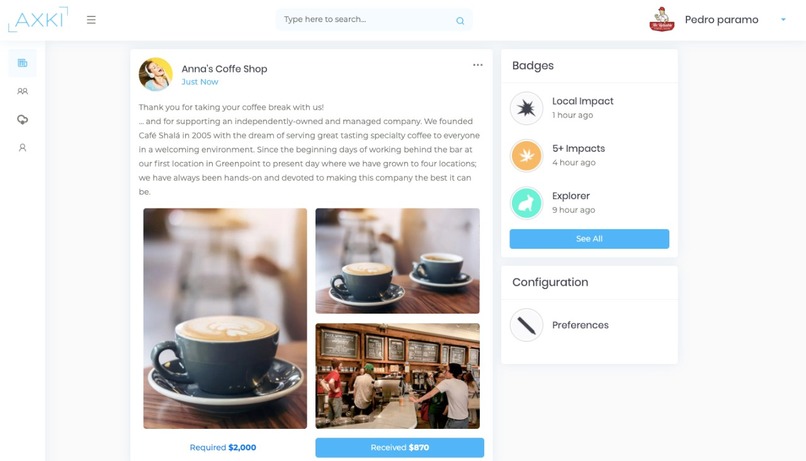Screen dimensions: 806x461
Task: Open the groups people sidebar icon
Action: (x=22, y=91)
